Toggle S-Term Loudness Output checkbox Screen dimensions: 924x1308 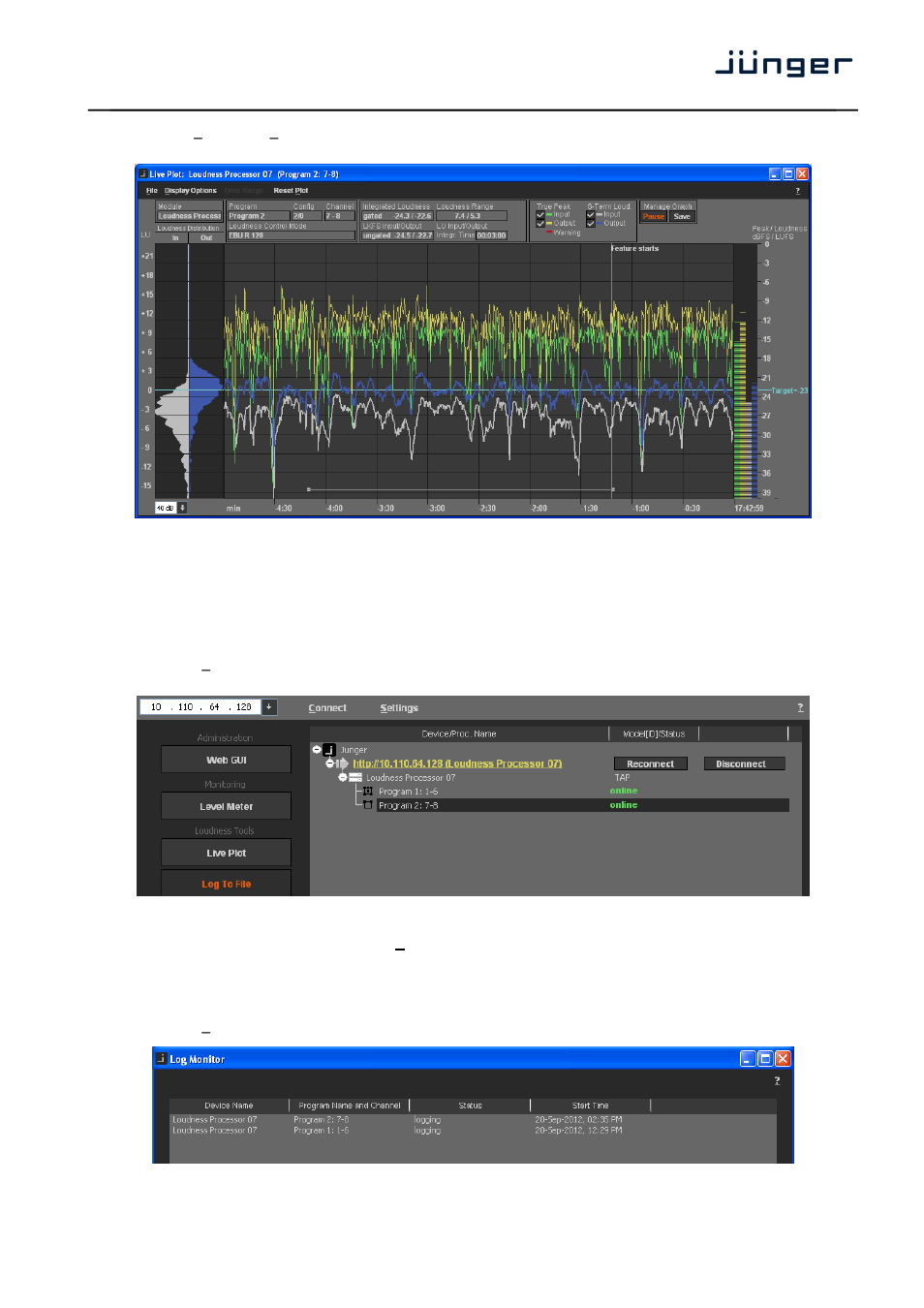coord(591,223)
